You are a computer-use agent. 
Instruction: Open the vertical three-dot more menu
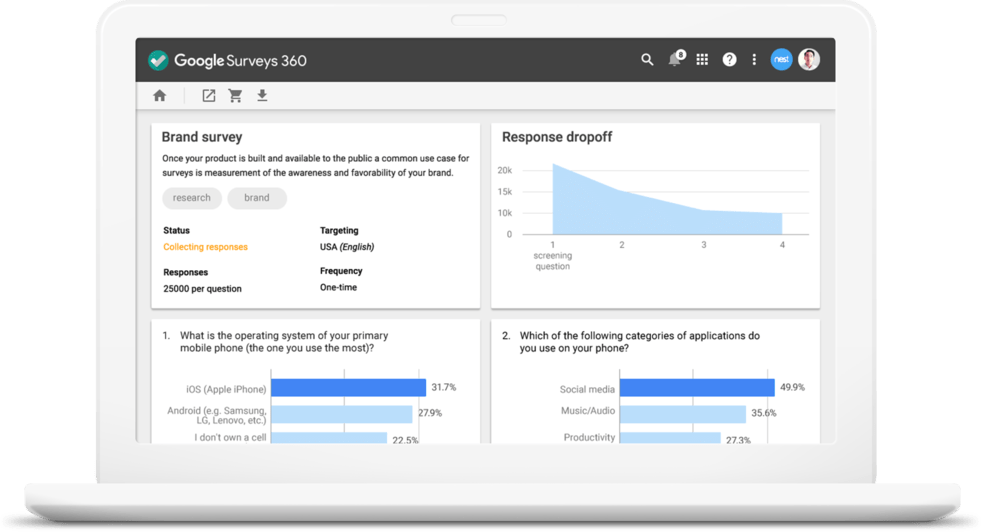(x=754, y=60)
